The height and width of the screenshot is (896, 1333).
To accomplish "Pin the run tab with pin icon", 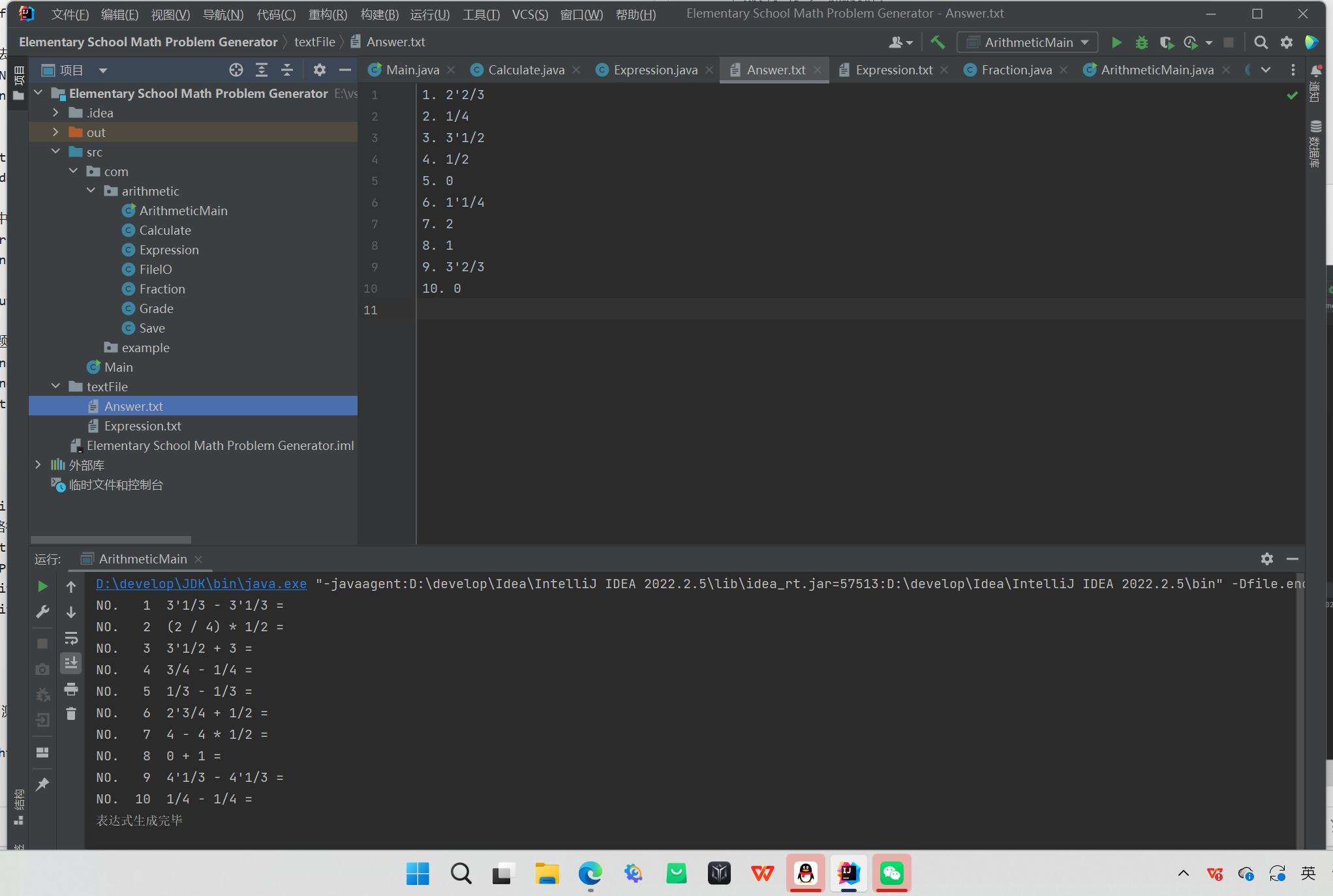I will coord(42,784).
